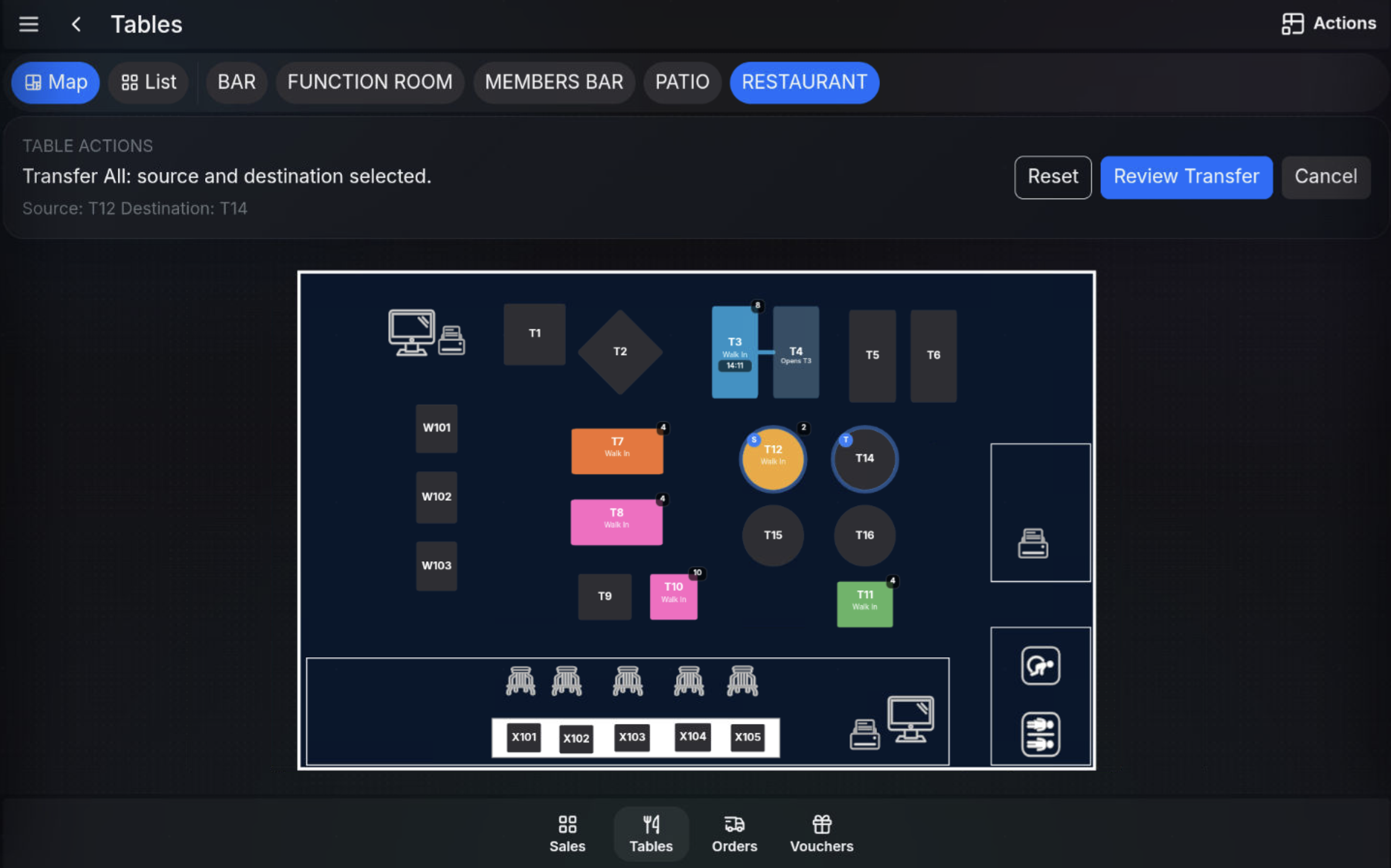The height and width of the screenshot is (868, 1391).
Task: Click the chair icon above X103
Action: point(628,681)
